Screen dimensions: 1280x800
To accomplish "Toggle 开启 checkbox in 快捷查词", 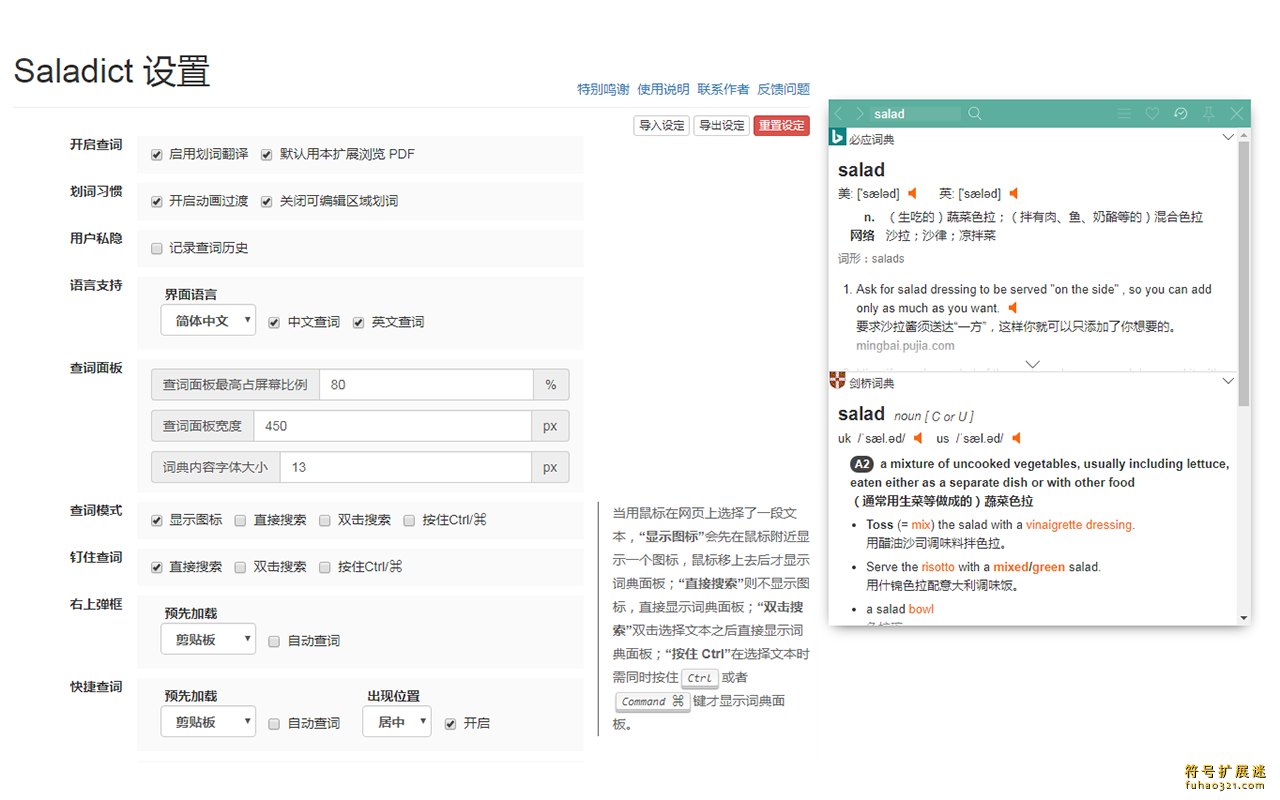I will tap(451, 724).
